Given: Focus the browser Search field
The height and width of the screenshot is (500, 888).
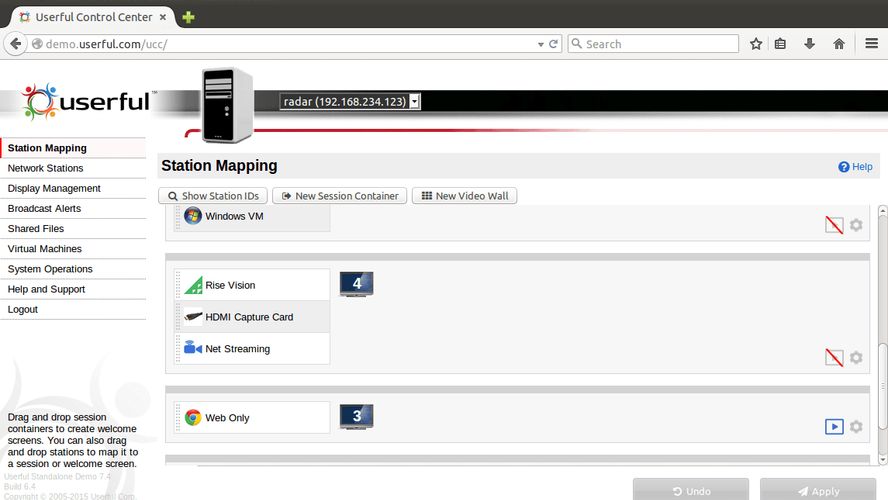Looking at the screenshot, I should 653,44.
